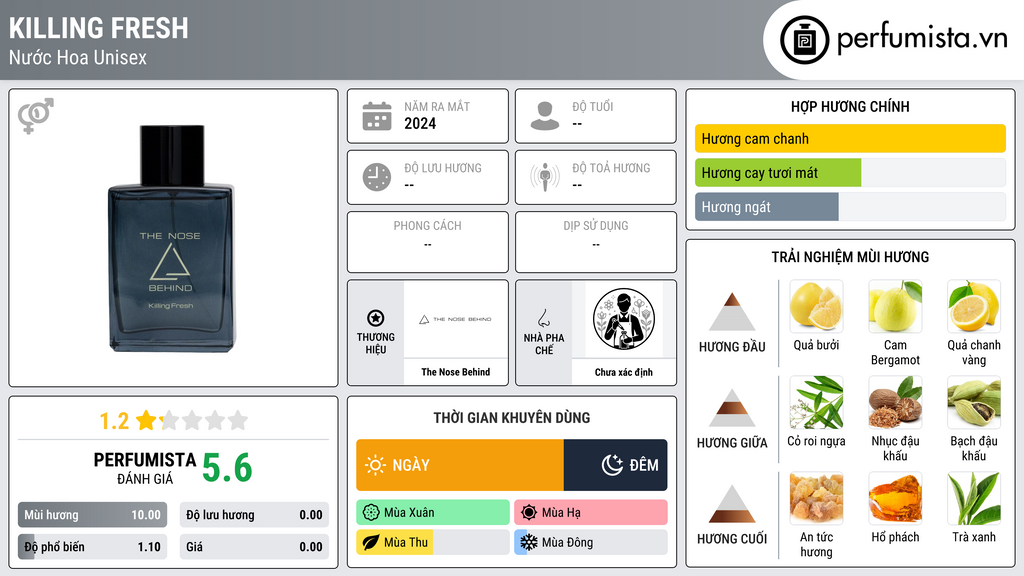
Task: Click the snowflake icon for Mùa Đông
Action: point(529,542)
